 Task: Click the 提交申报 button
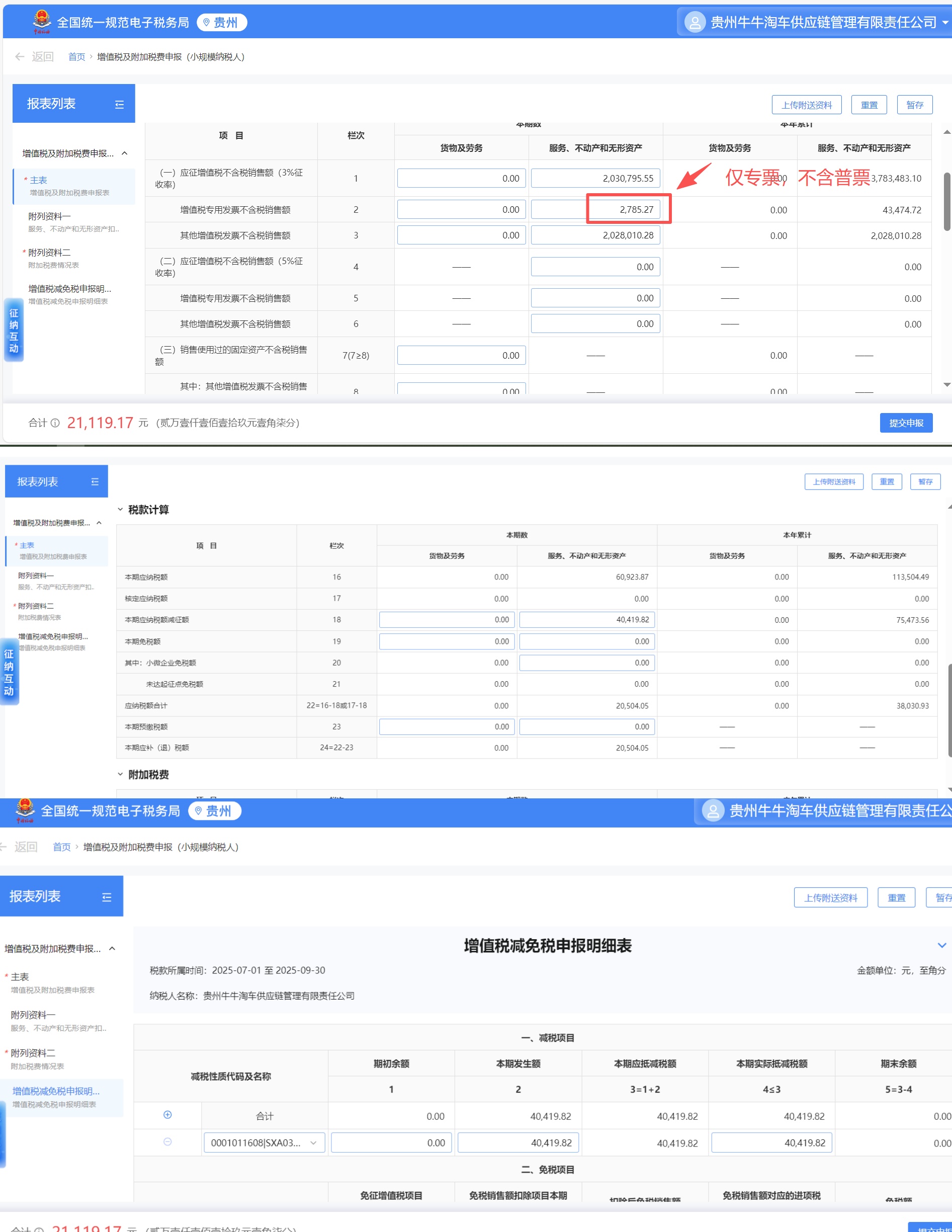(906, 423)
